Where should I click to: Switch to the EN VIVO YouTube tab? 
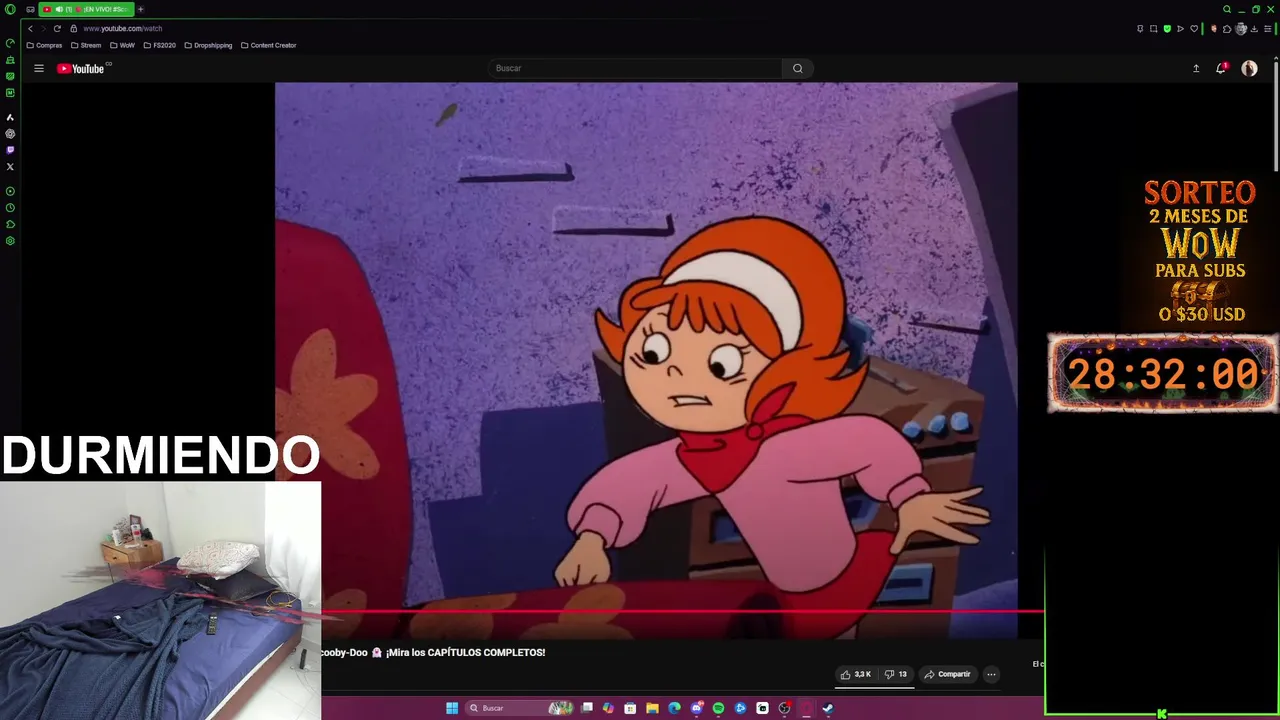click(86, 9)
